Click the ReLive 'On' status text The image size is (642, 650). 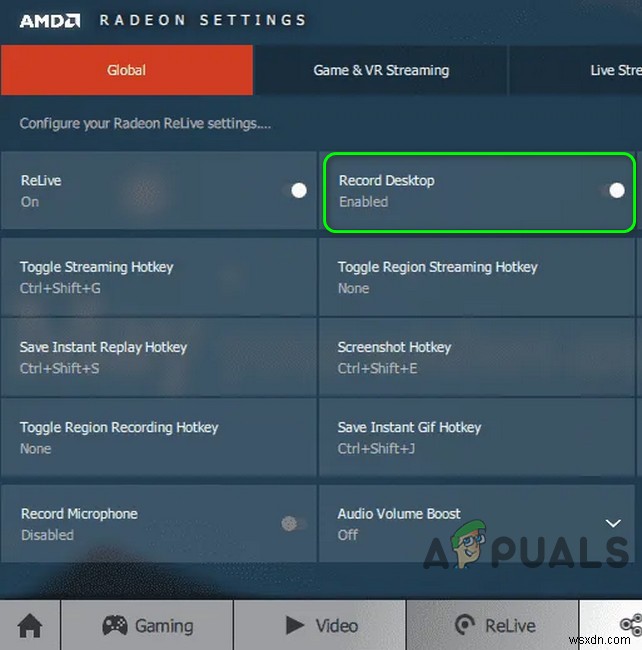(30, 202)
